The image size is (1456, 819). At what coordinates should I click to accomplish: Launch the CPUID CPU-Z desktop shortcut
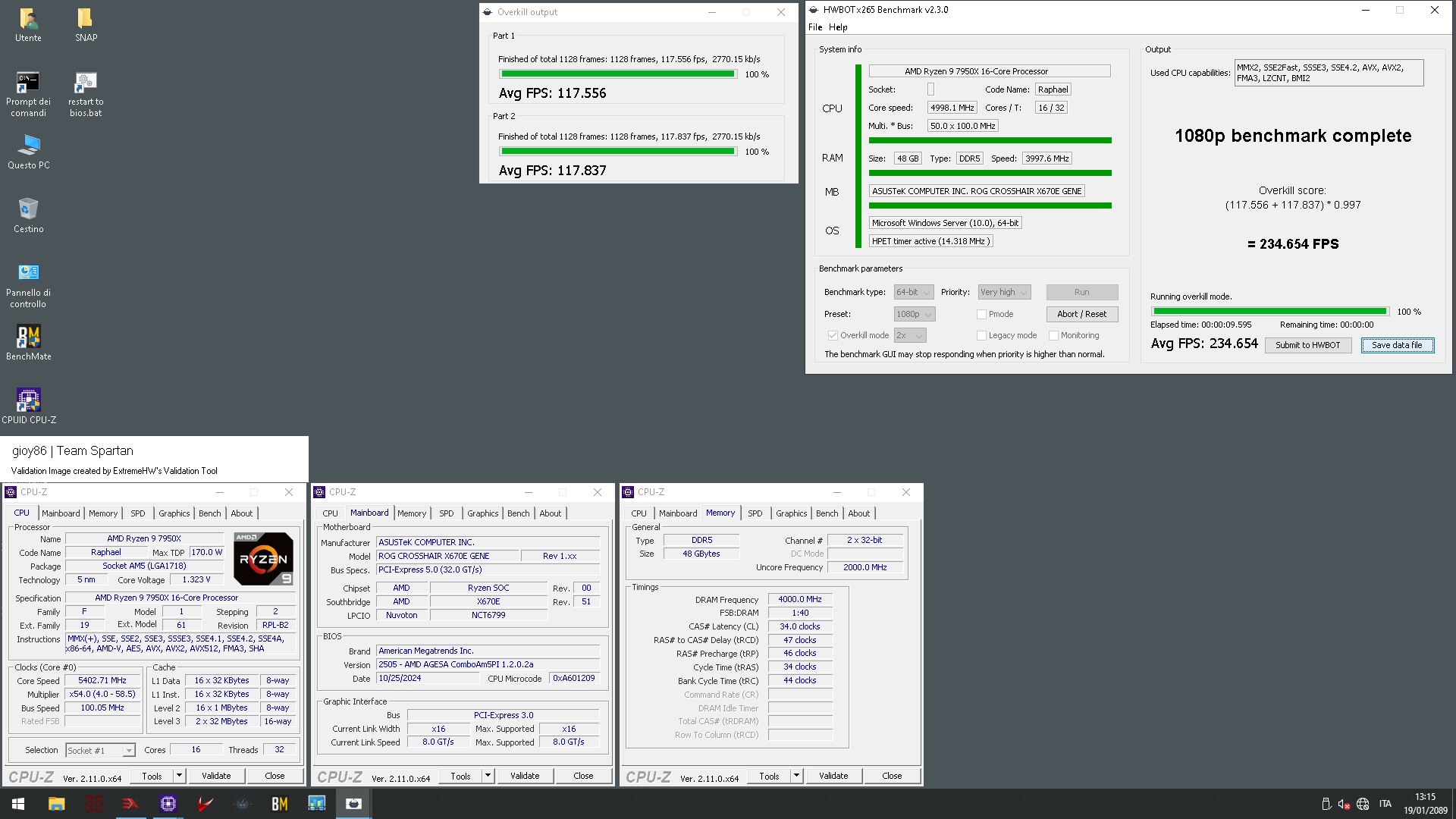[x=29, y=406]
